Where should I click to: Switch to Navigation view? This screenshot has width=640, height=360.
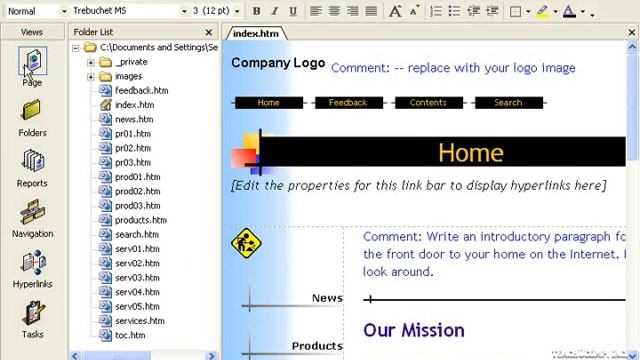tap(32, 218)
